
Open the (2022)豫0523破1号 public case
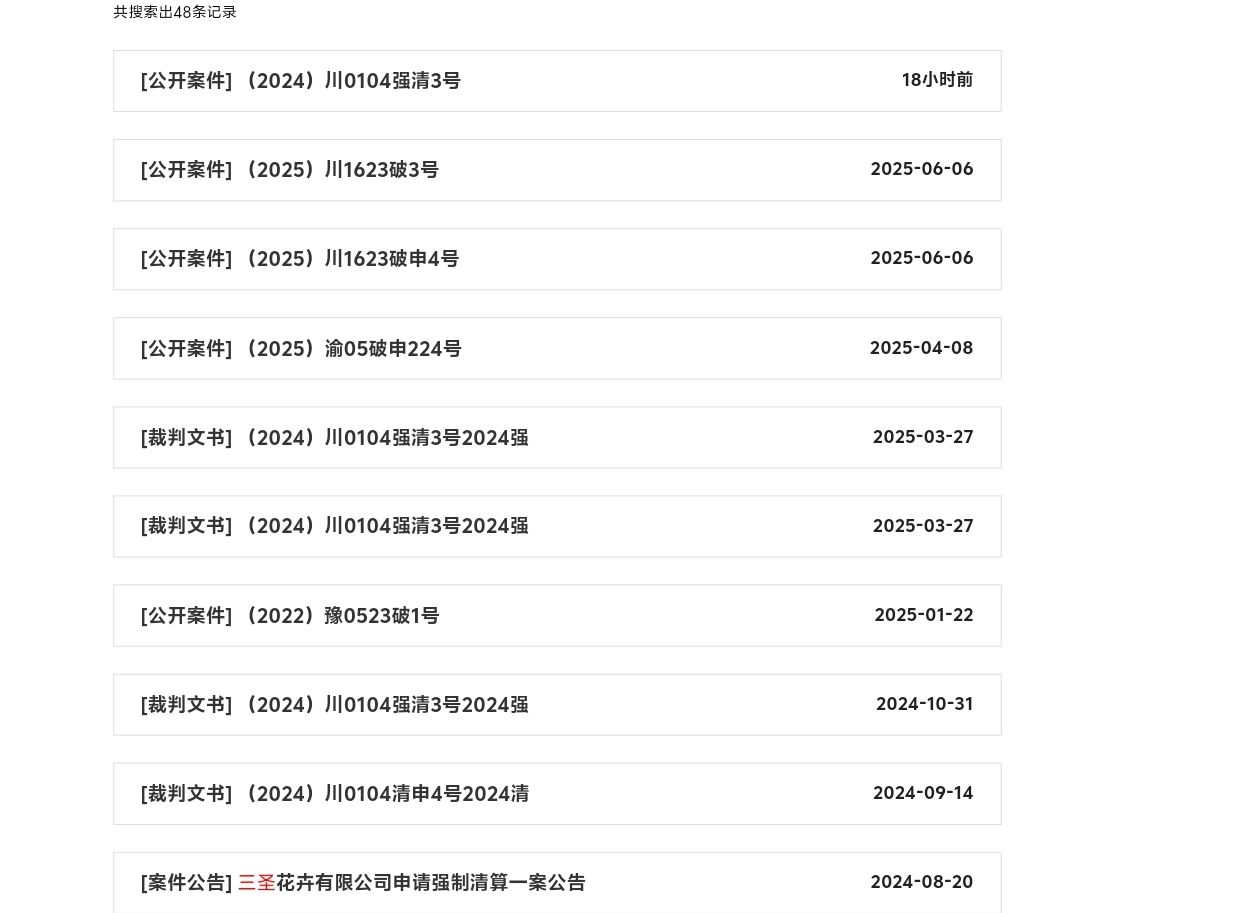click(x=557, y=615)
